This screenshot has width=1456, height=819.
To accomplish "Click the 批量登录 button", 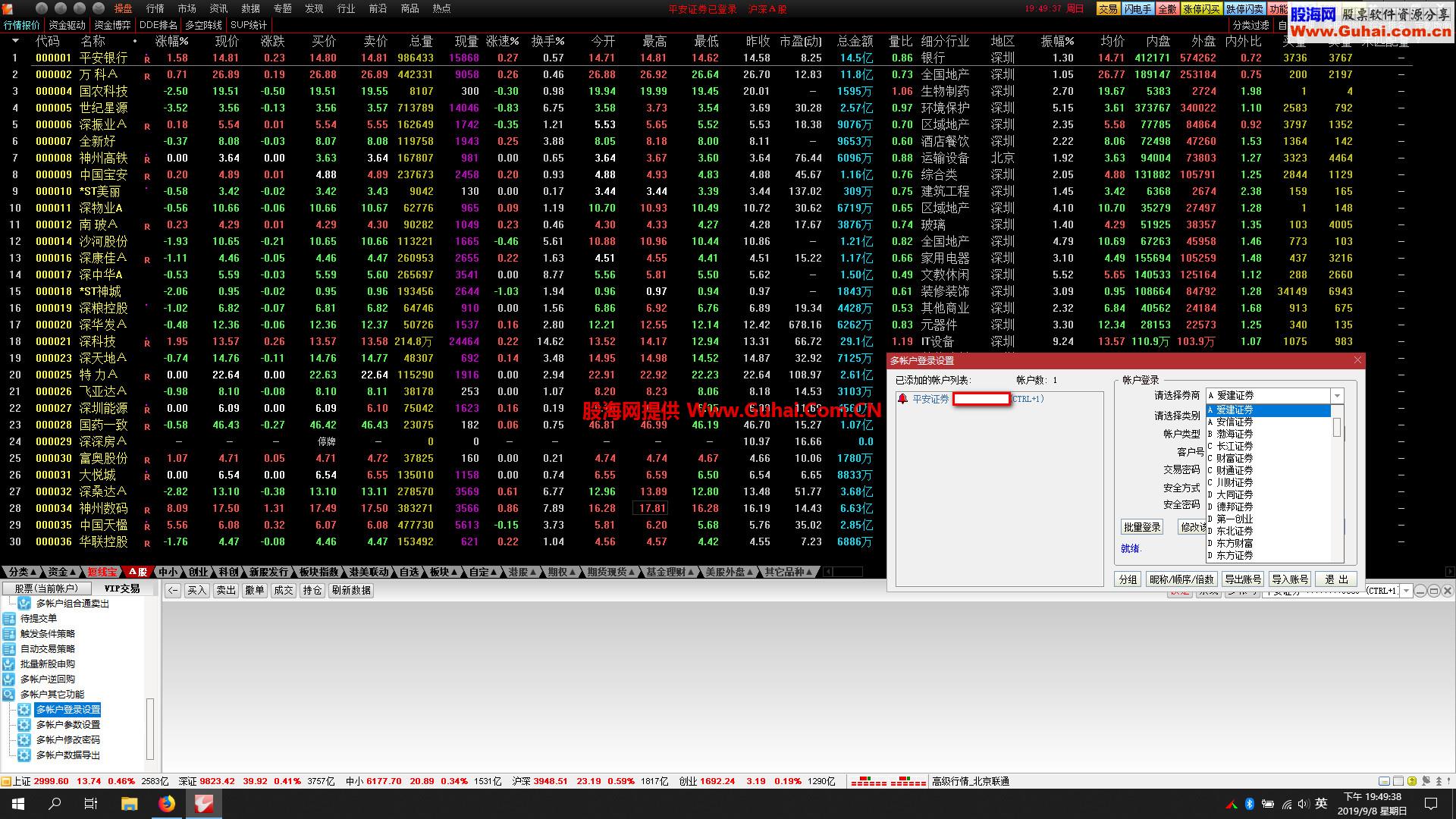I will click(x=1142, y=527).
